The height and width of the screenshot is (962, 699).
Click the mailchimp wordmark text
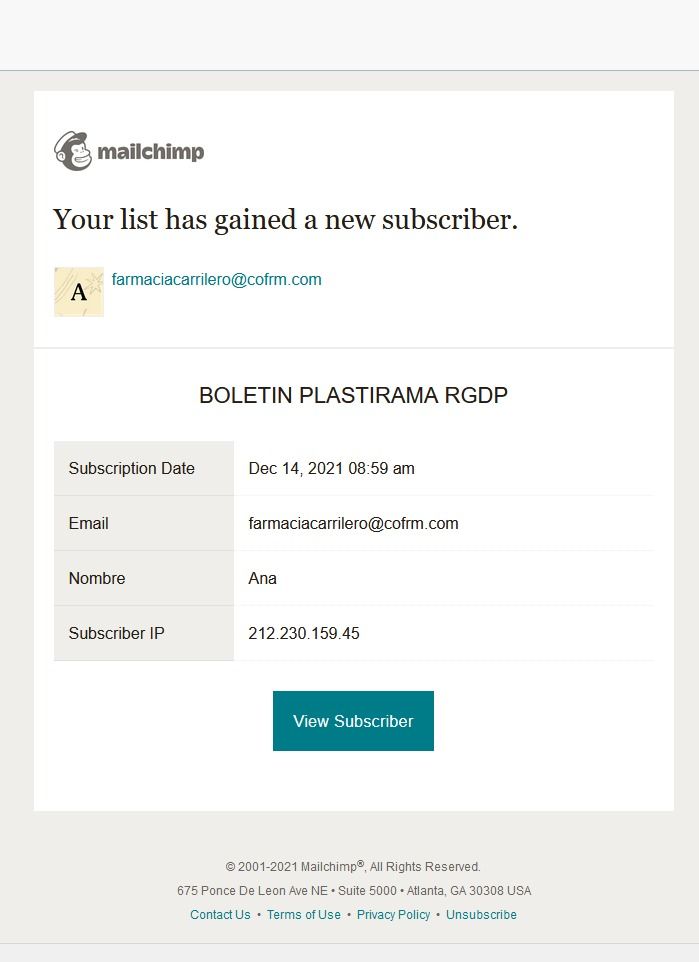point(151,152)
